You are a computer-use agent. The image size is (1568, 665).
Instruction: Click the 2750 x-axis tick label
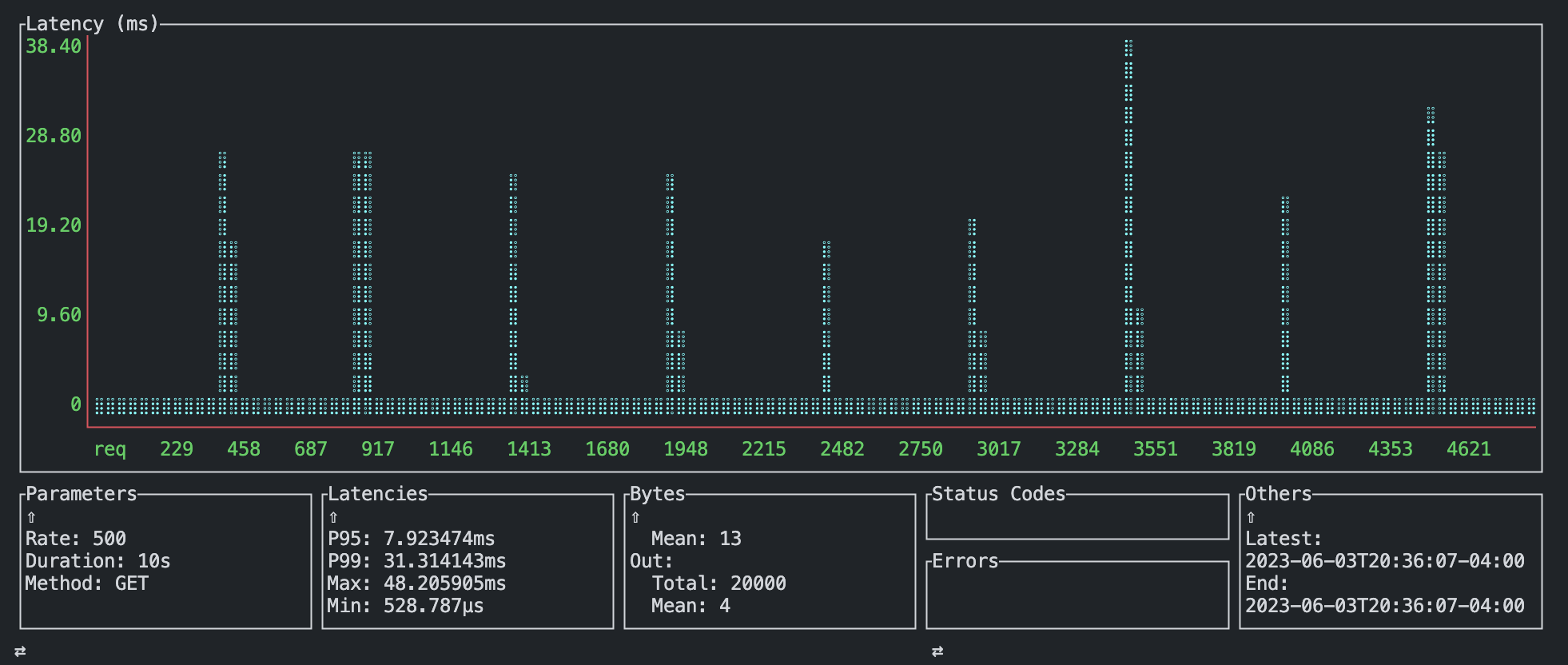921,449
